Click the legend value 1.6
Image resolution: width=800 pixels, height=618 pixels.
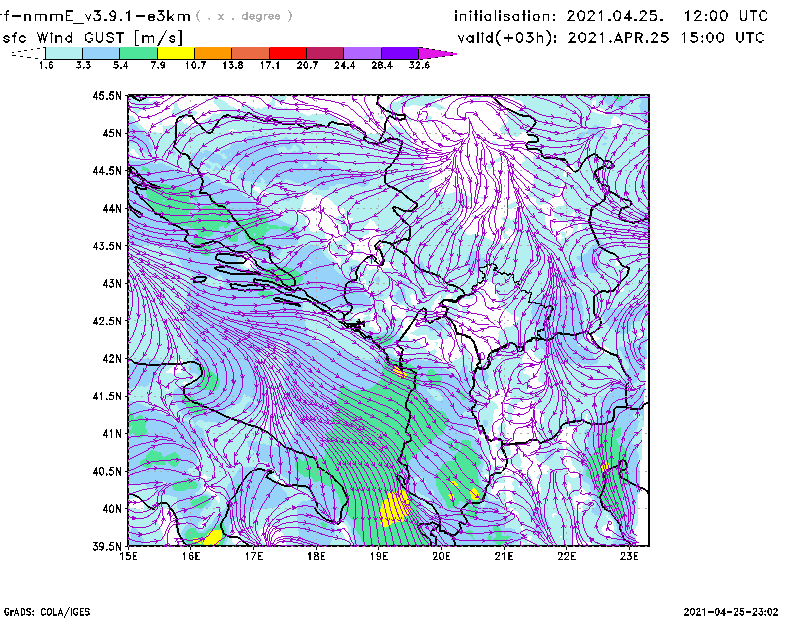pos(46,65)
